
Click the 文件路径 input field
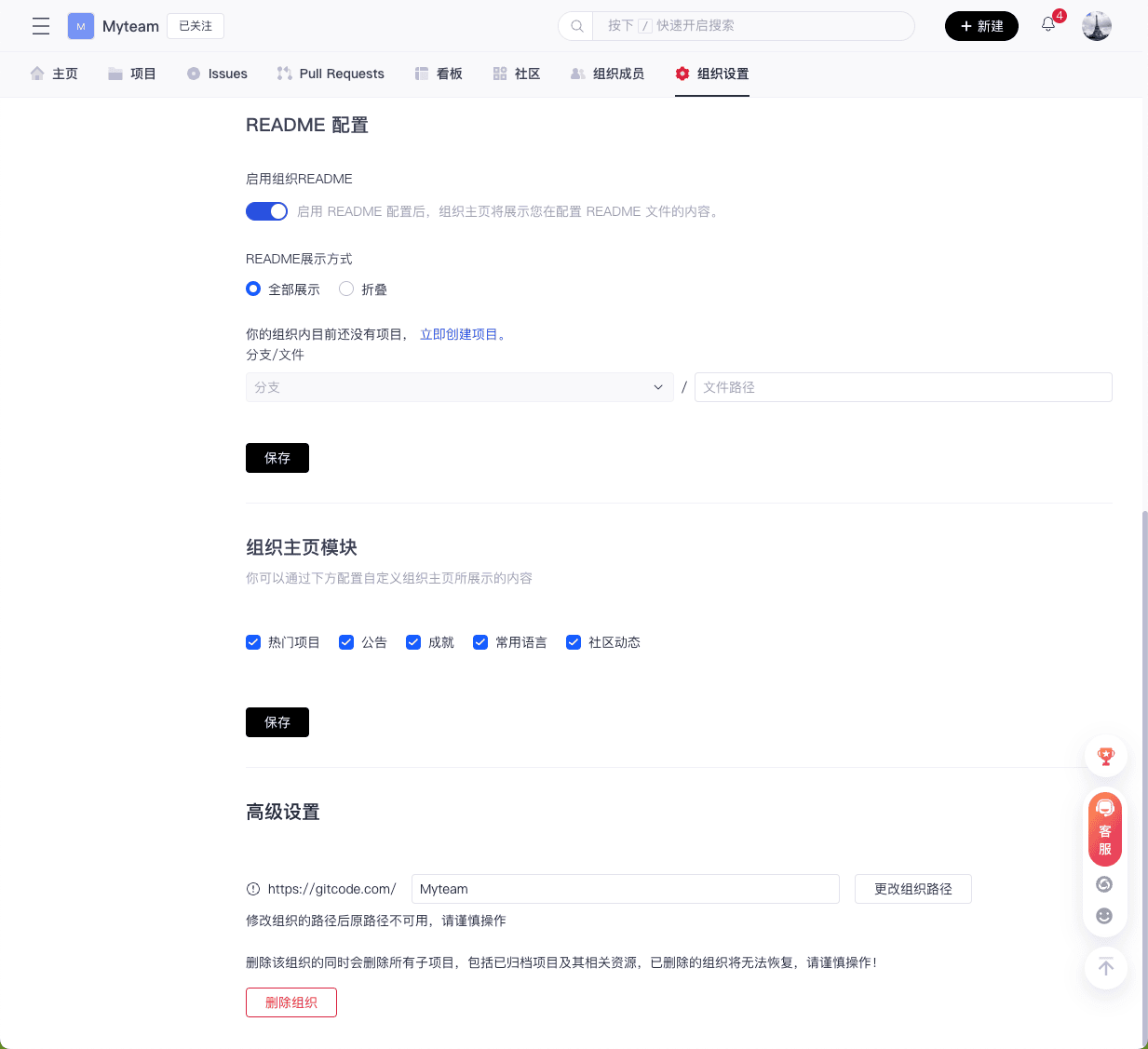[902, 387]
